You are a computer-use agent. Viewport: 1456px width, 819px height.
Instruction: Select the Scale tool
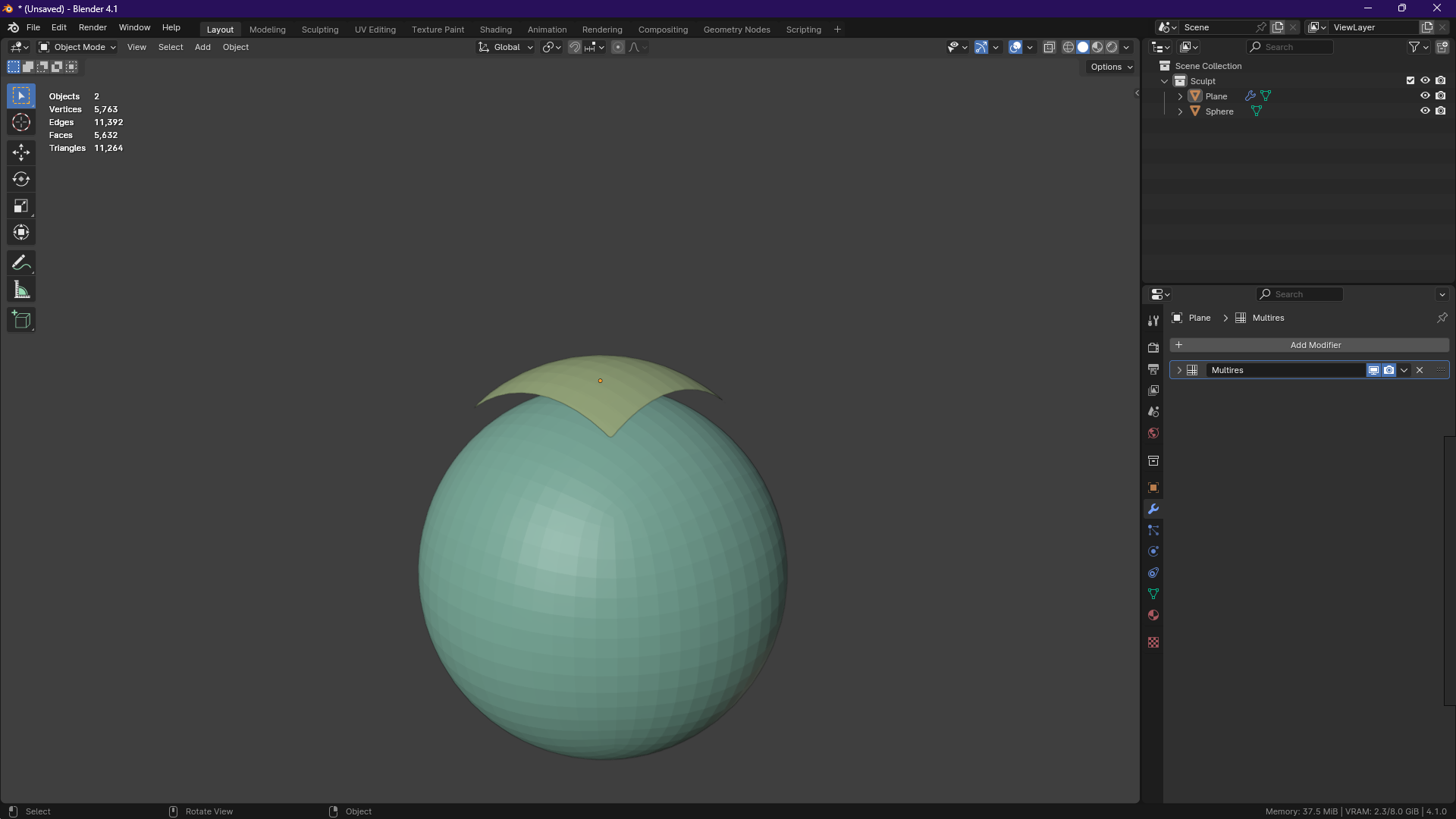tap(21, 206)
